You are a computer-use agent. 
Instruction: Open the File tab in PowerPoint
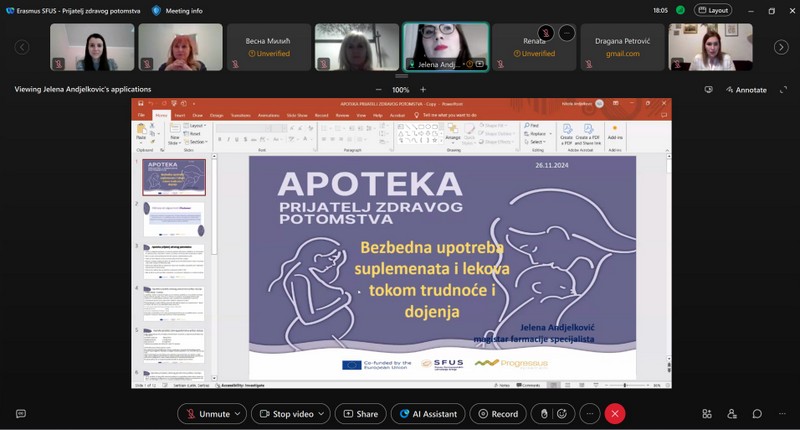pyautogui.click(x=141, y=115)
